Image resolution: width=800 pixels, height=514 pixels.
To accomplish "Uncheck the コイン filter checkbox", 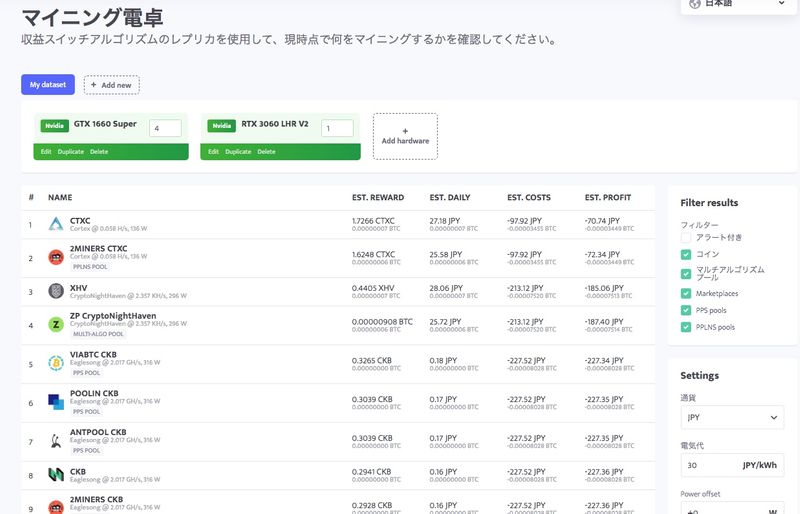I will click(686, 254).
